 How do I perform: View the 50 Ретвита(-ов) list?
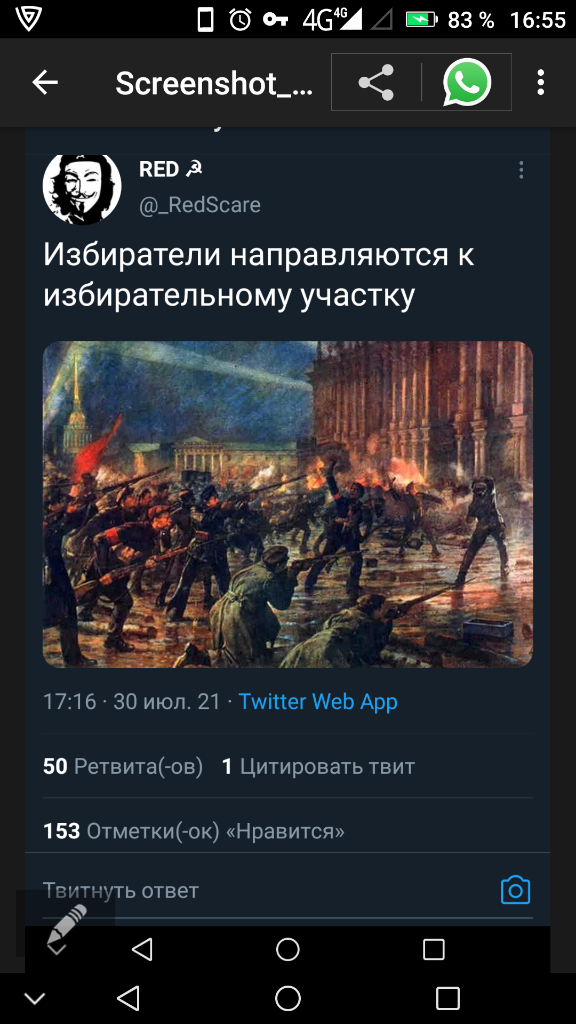[x=123, y=767]
